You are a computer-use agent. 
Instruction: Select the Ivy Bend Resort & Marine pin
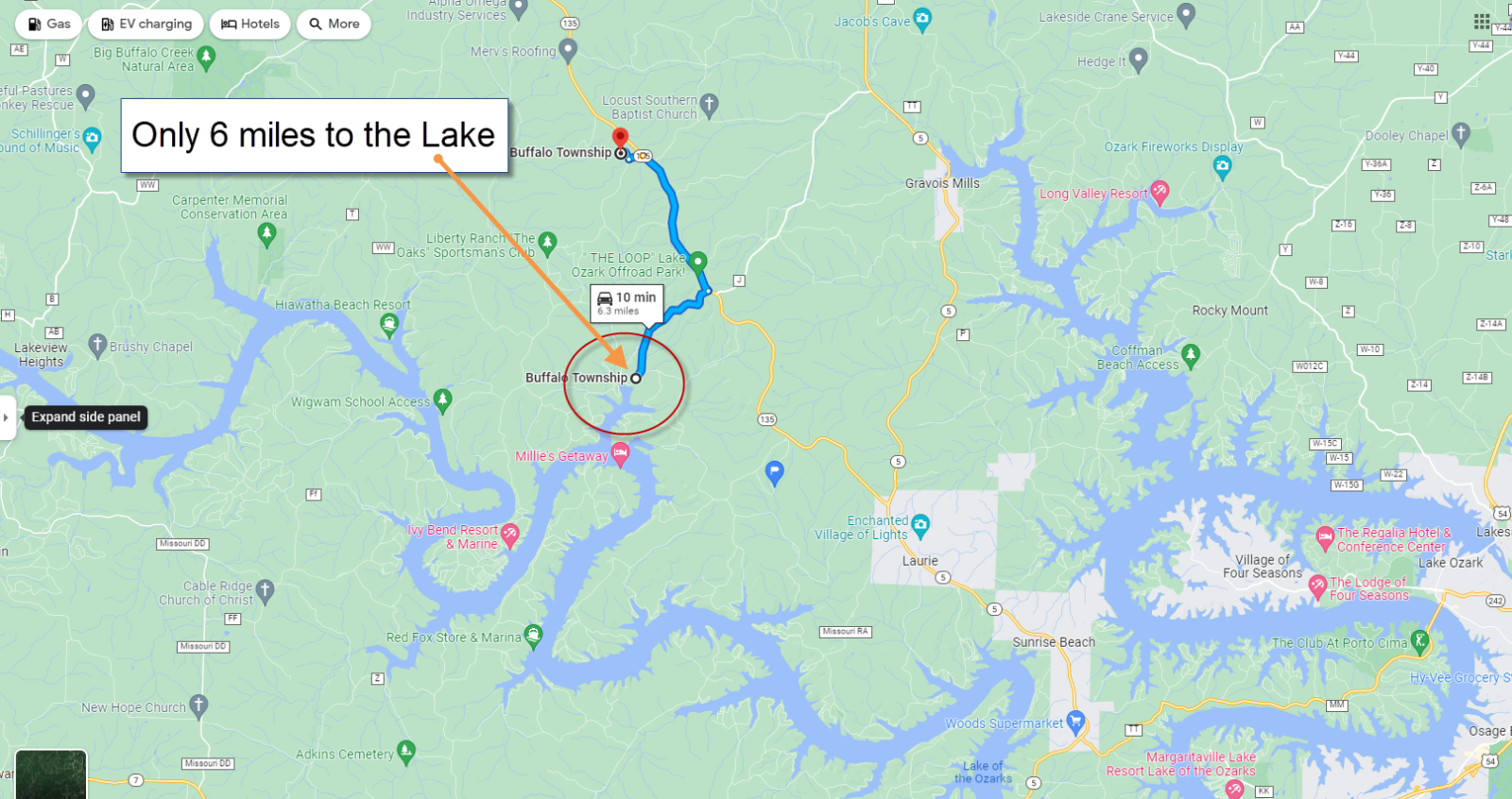510,535
